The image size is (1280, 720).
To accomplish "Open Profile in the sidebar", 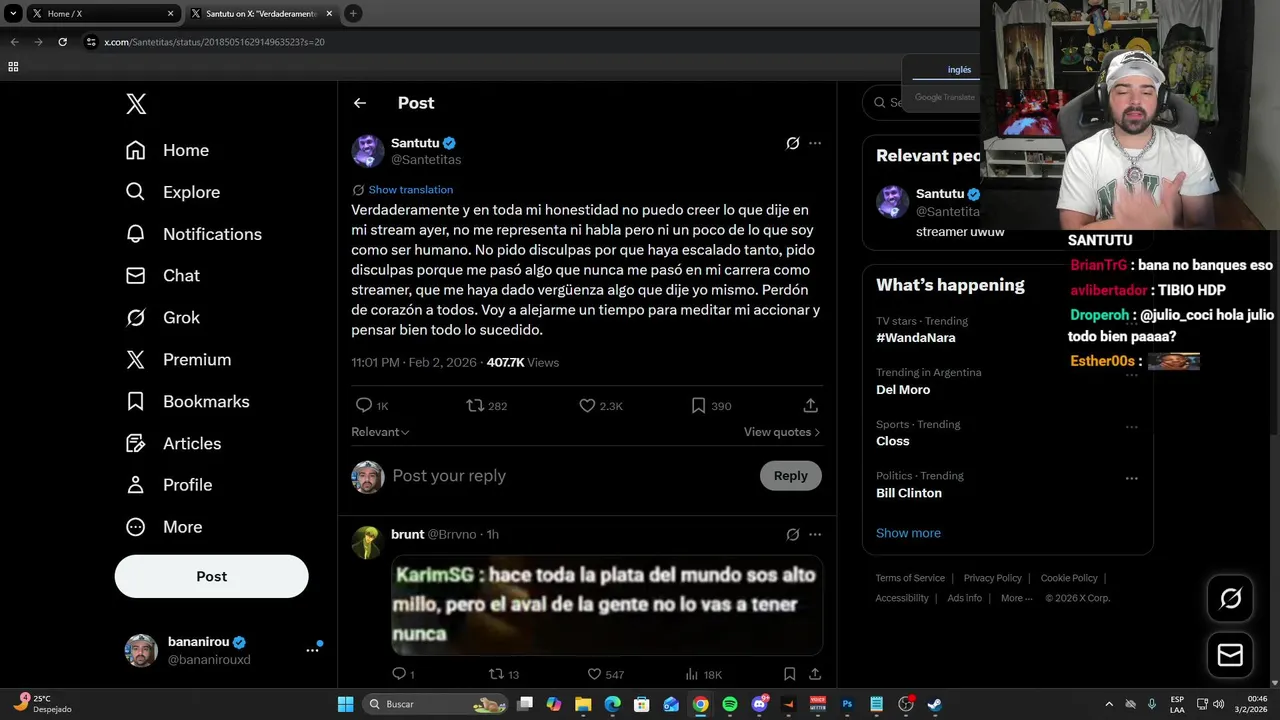I will 168,484.
